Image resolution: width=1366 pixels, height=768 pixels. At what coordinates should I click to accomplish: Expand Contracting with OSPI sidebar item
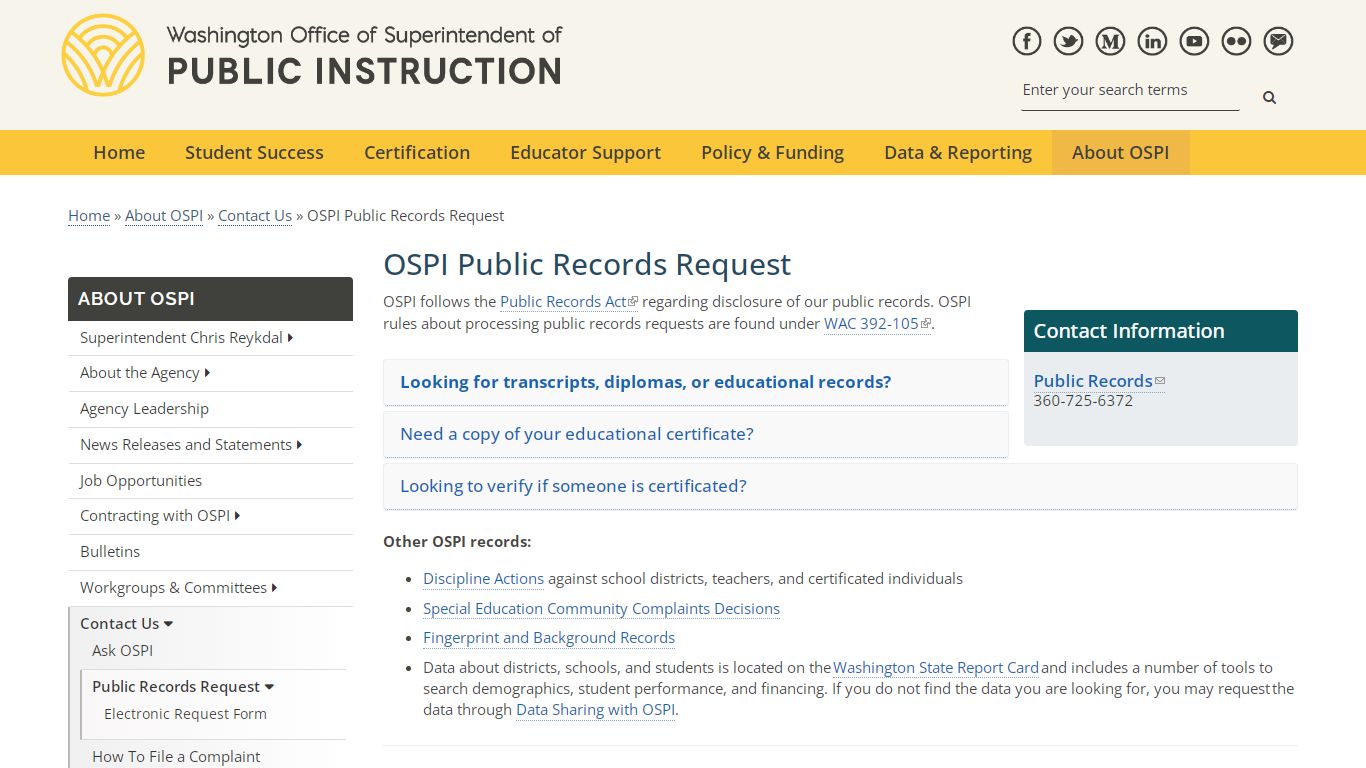(x=210, y=516)
